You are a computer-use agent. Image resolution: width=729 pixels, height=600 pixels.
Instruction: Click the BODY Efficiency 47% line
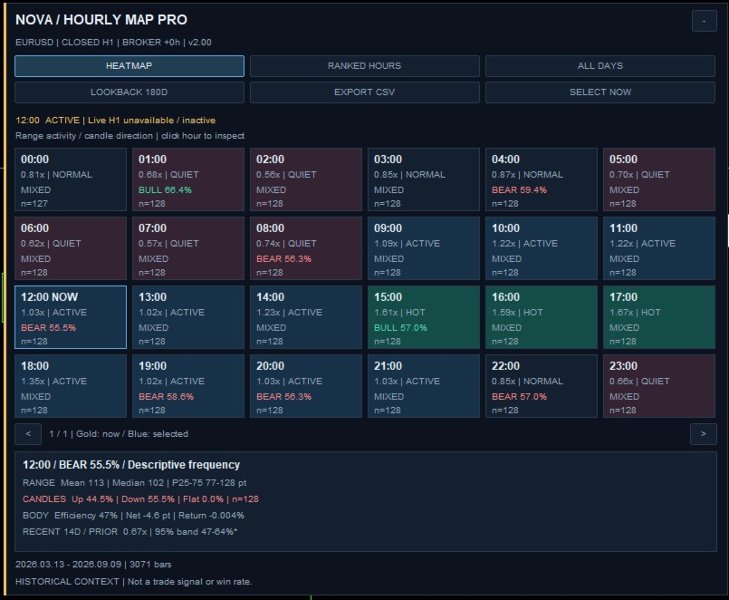133,515
